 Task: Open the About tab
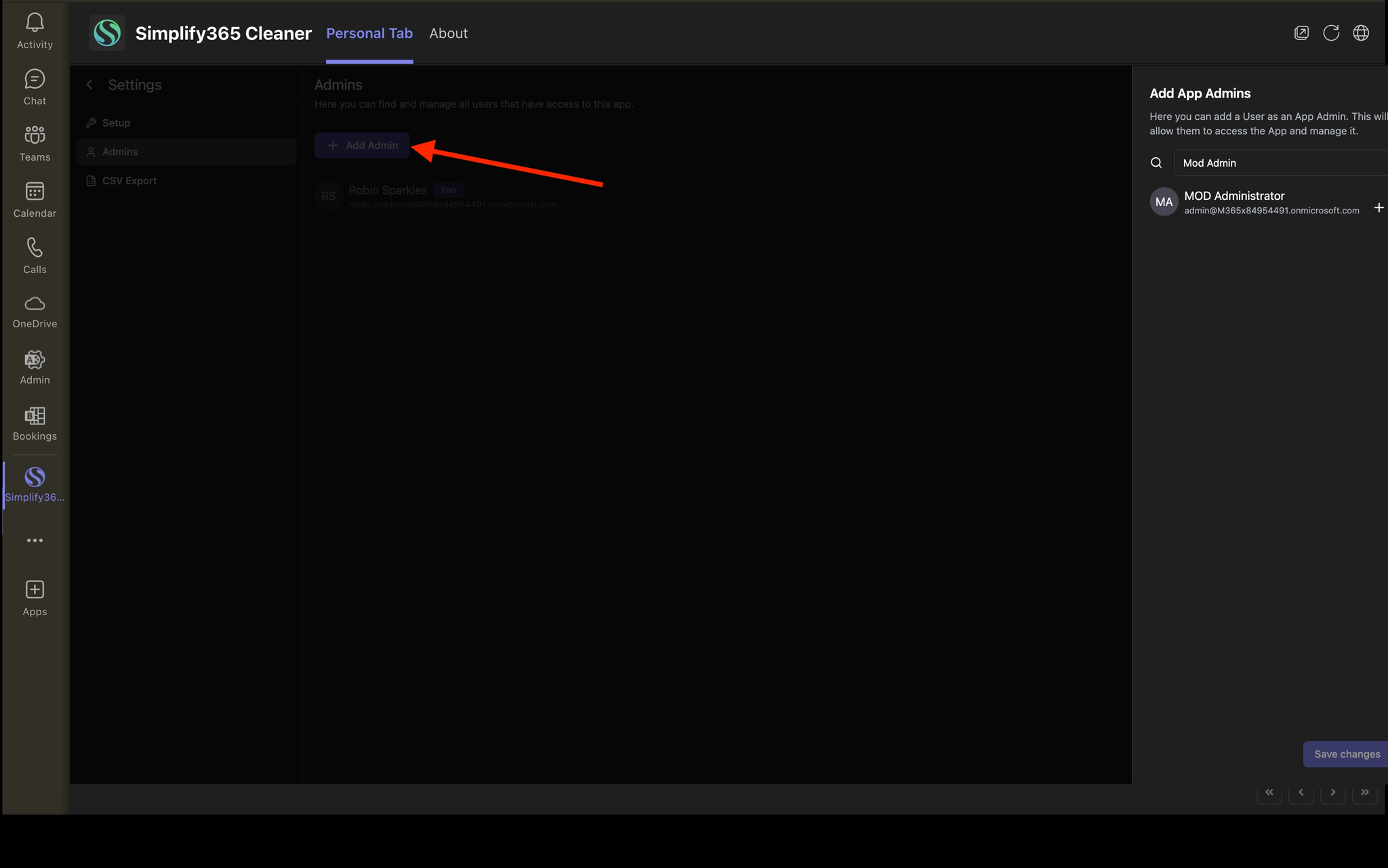click(x=449, y=33)
